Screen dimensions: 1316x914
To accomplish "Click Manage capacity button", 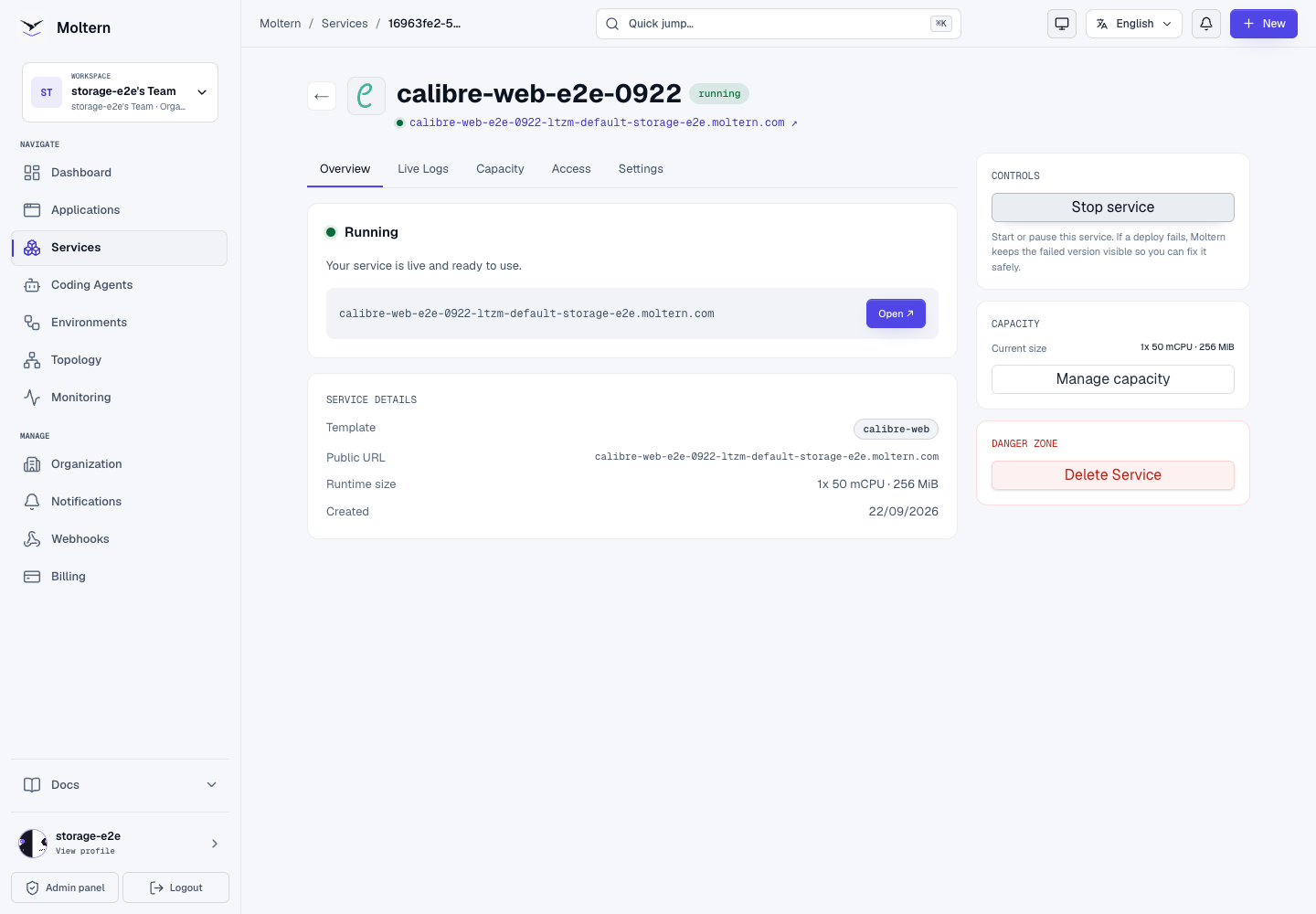I will (1113, 379).
